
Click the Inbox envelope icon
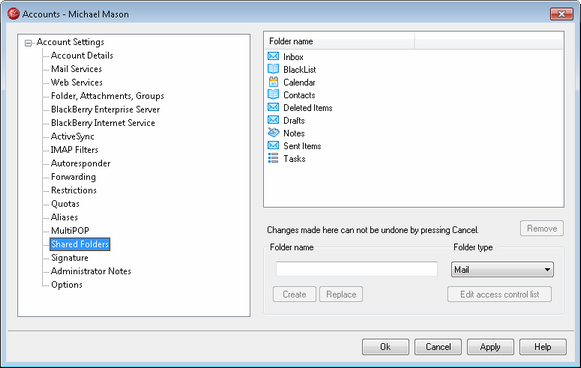click(x=273, y=56)
